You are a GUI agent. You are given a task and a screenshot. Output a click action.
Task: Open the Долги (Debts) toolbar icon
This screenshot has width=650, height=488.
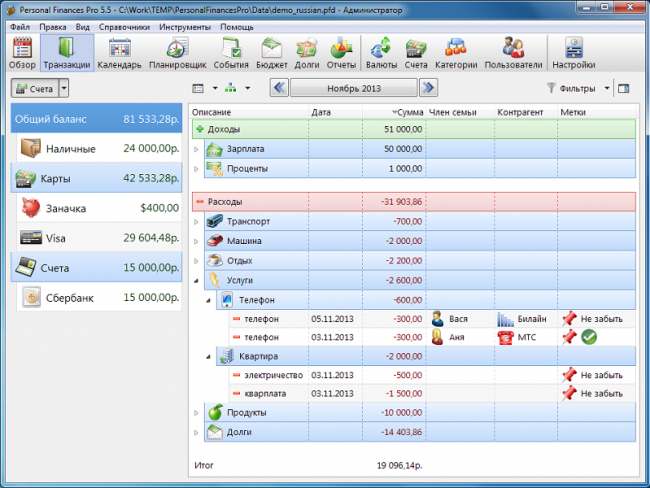tap(307, 52)
